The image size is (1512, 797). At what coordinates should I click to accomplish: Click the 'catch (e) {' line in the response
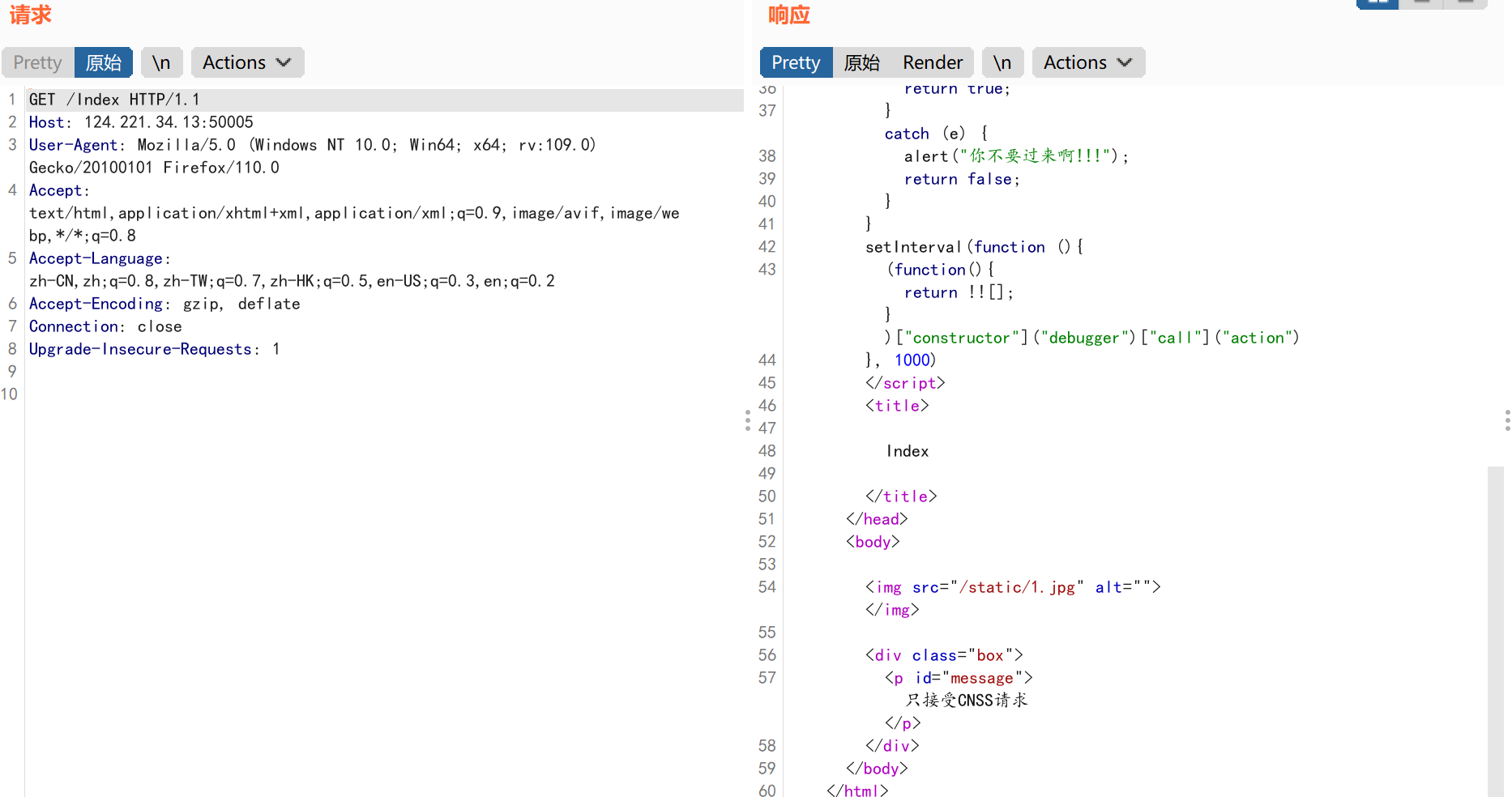pos(936,134)
